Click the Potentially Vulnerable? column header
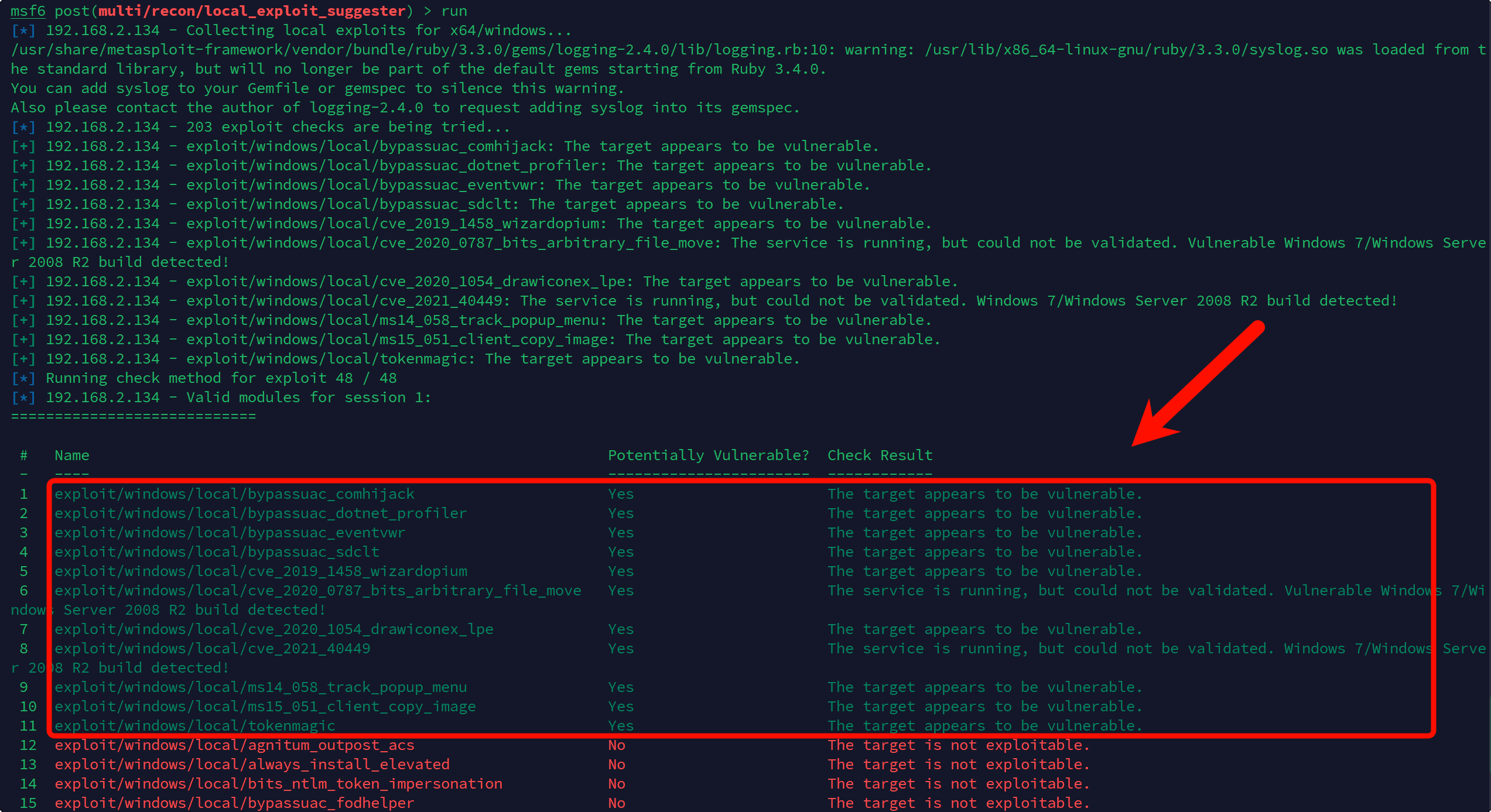The width and height of the screenshot is (1491, 812). tap(708, 455)
